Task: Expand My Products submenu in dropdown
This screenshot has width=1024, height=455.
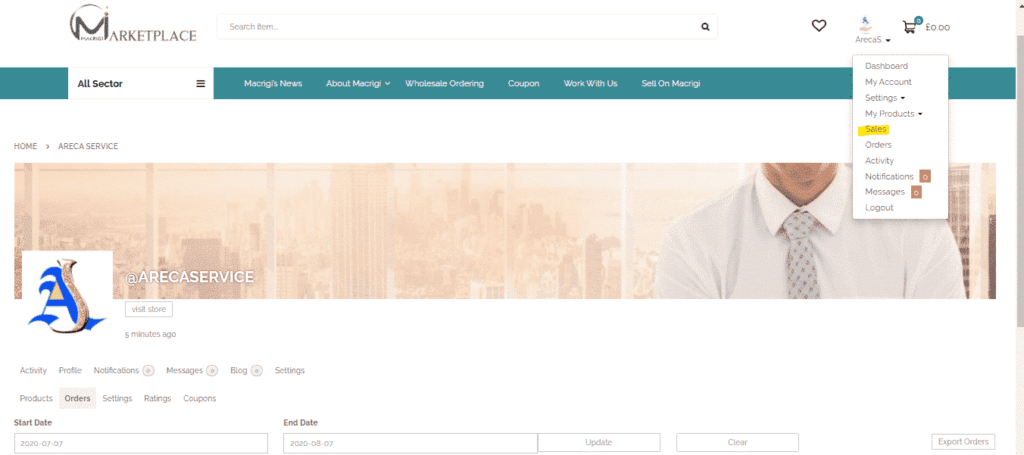Action: 893,114
